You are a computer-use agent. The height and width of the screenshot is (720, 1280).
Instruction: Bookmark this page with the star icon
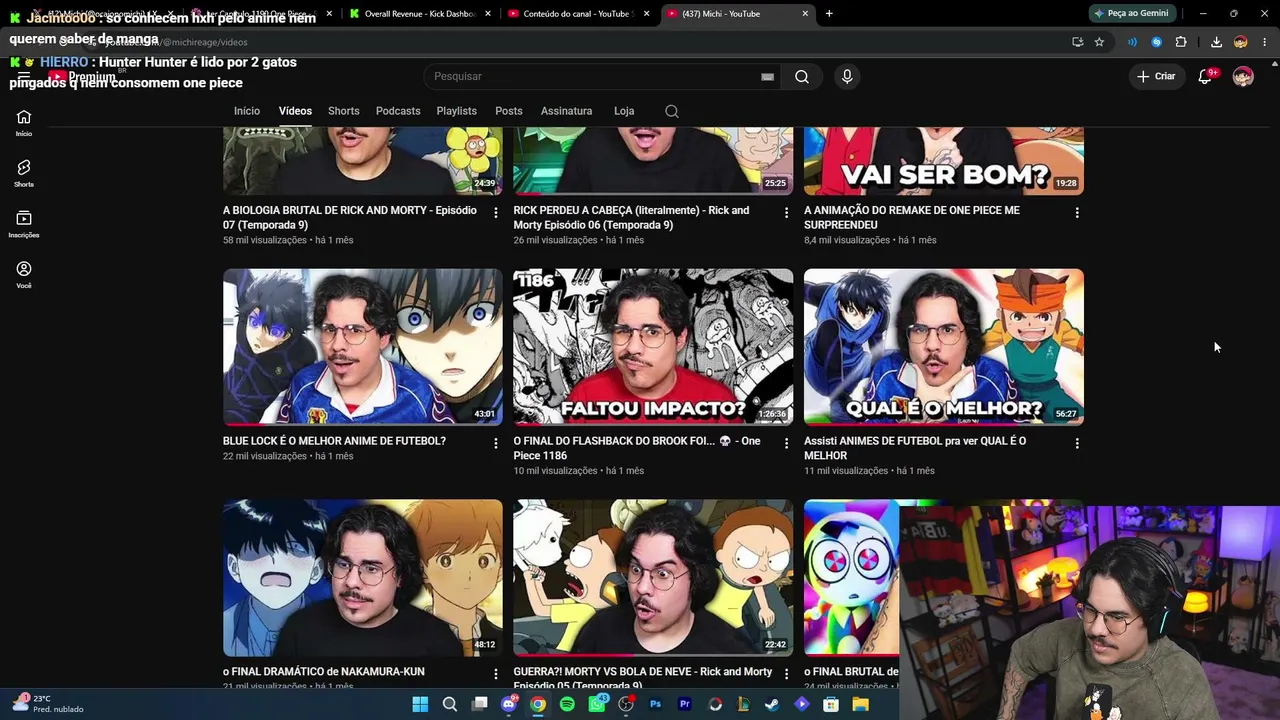tap(1099, 42)
